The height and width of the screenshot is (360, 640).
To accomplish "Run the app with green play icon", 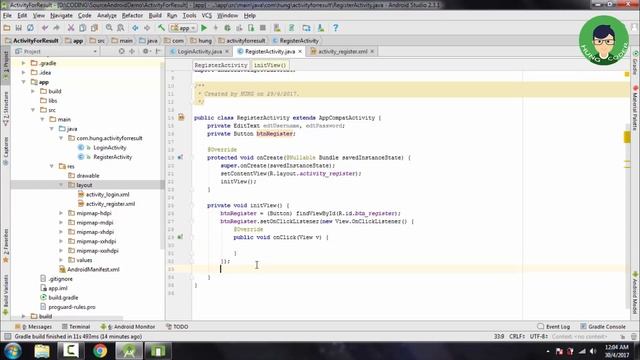I will [204, 28].
